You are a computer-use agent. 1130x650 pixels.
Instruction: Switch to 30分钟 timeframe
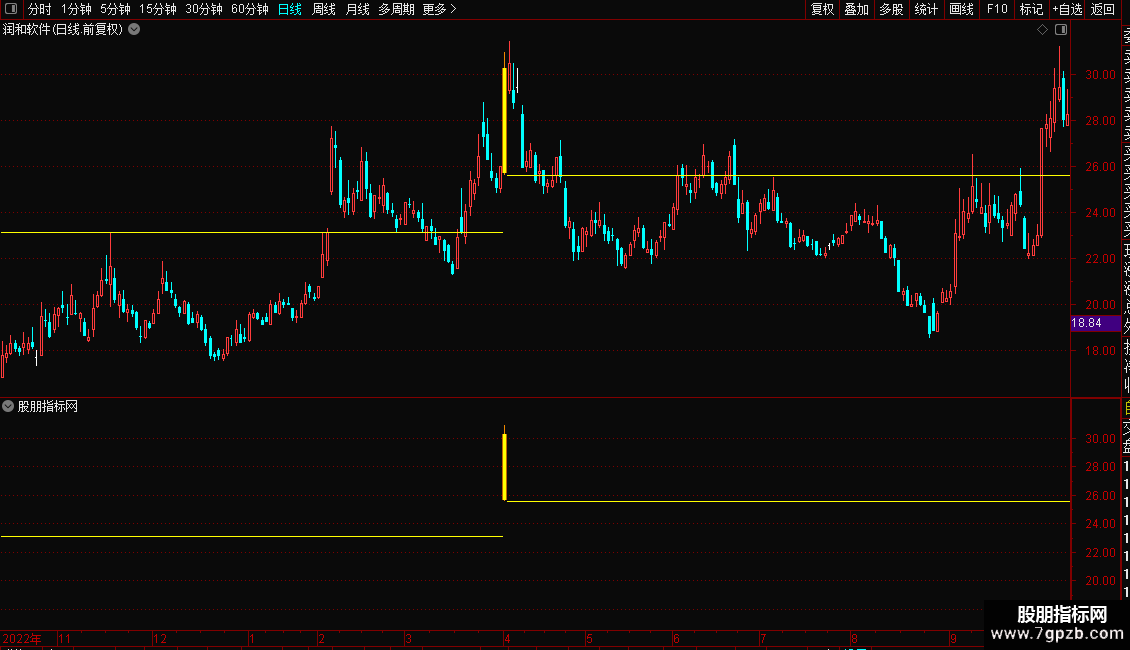point(203,9)
